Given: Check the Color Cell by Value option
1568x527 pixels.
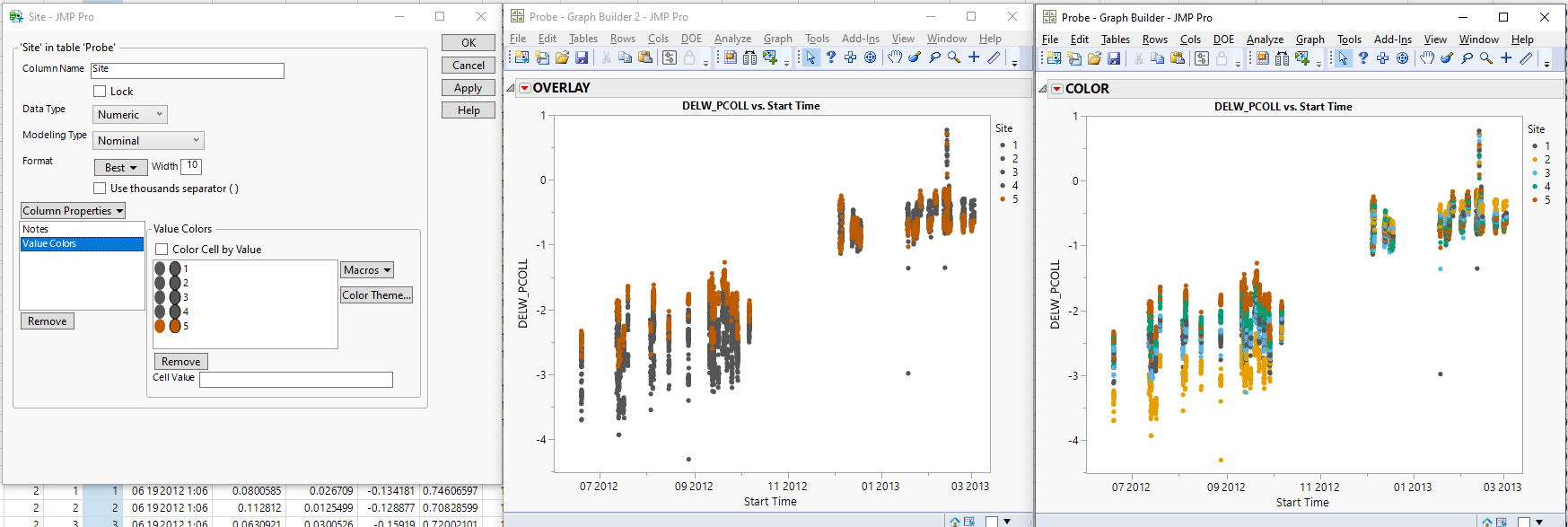Looking at the screenshot, I should click(x=162, y=250).
